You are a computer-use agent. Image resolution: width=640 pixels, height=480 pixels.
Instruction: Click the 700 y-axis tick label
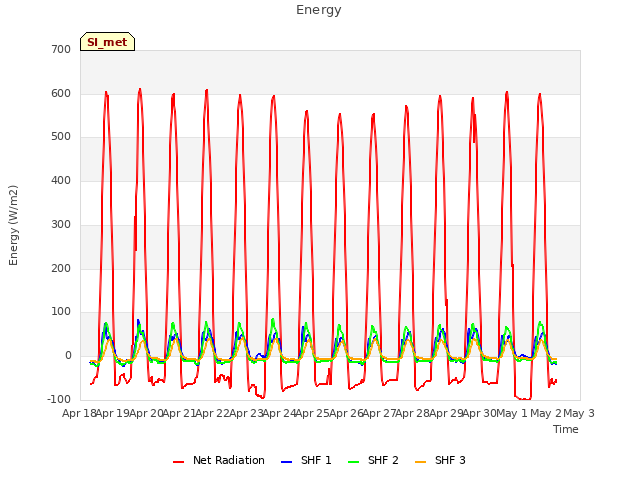pyautogui.click(x=61, y=49)
